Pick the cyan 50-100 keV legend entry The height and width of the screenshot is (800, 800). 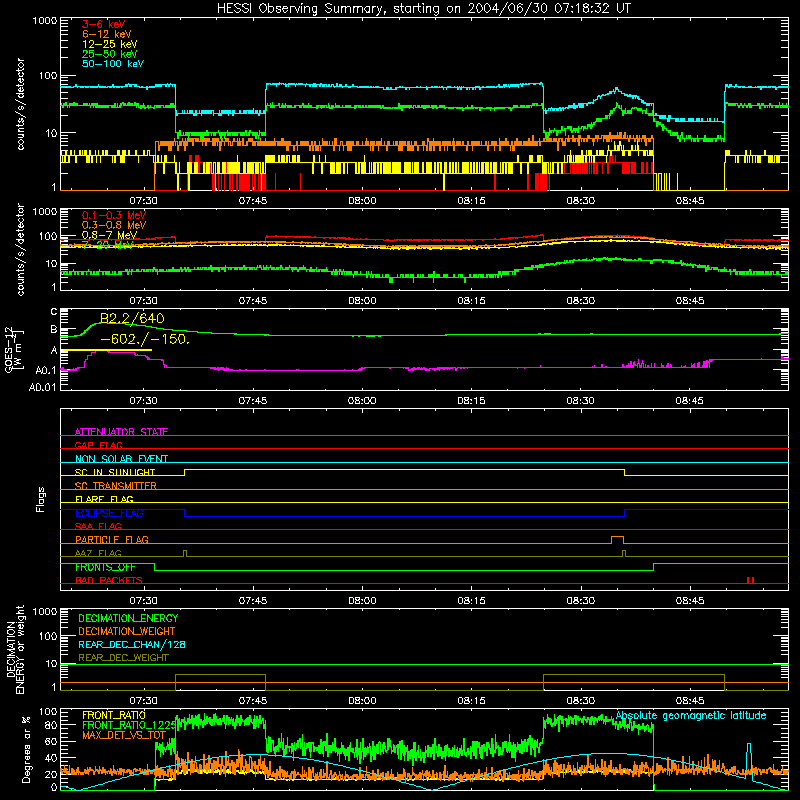coord(113,63)
